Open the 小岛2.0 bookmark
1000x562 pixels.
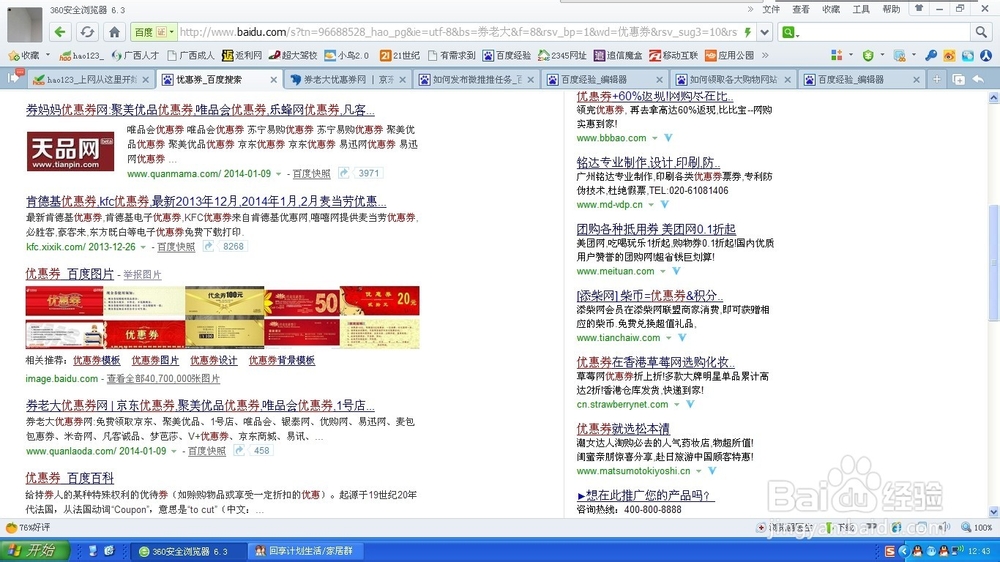pyautogui.click(x=346, y=55)
